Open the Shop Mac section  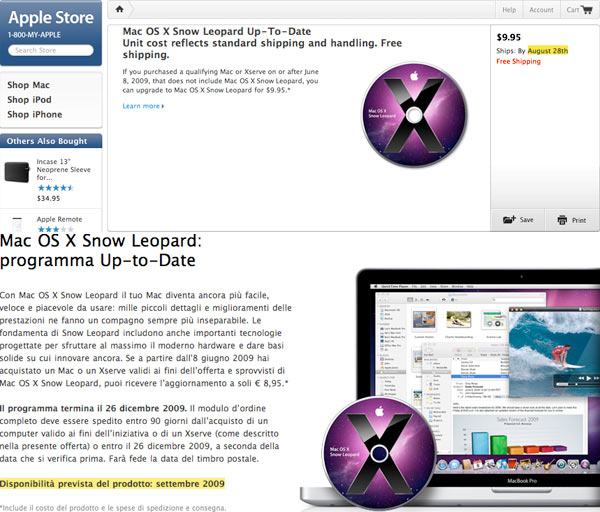[x=28, y=85]
